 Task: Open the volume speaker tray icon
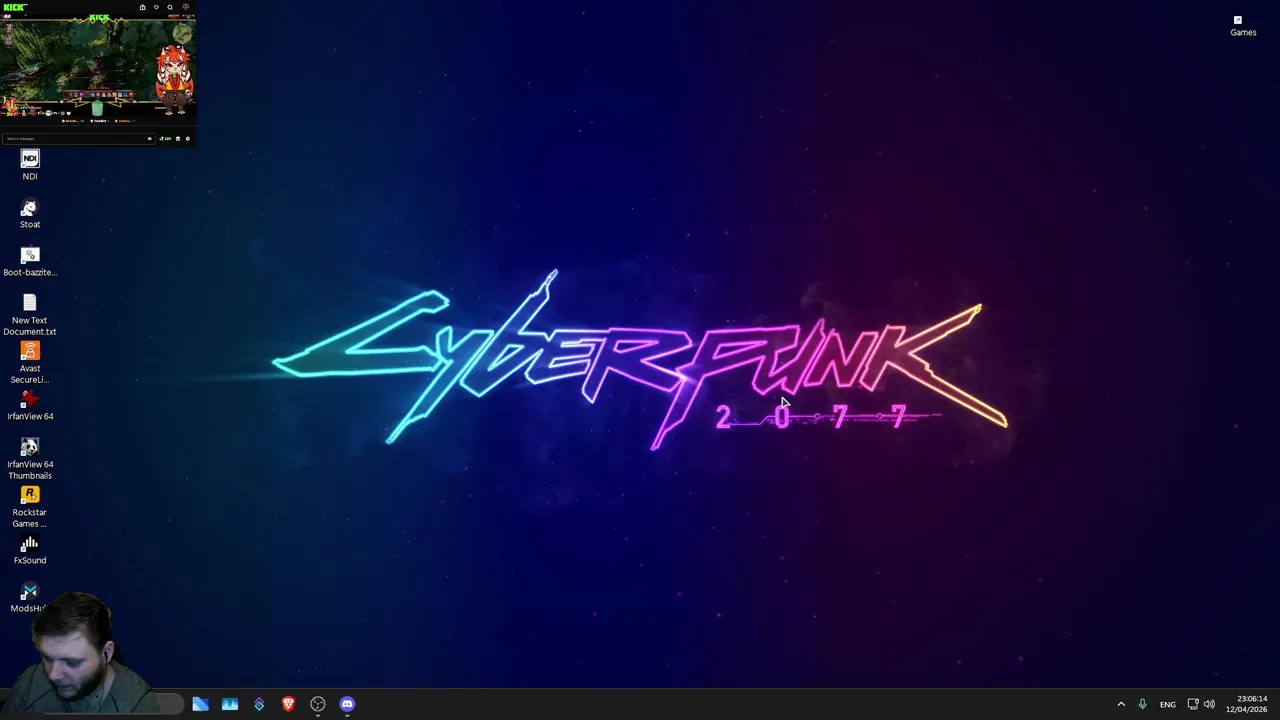(x=1209, y=704)
